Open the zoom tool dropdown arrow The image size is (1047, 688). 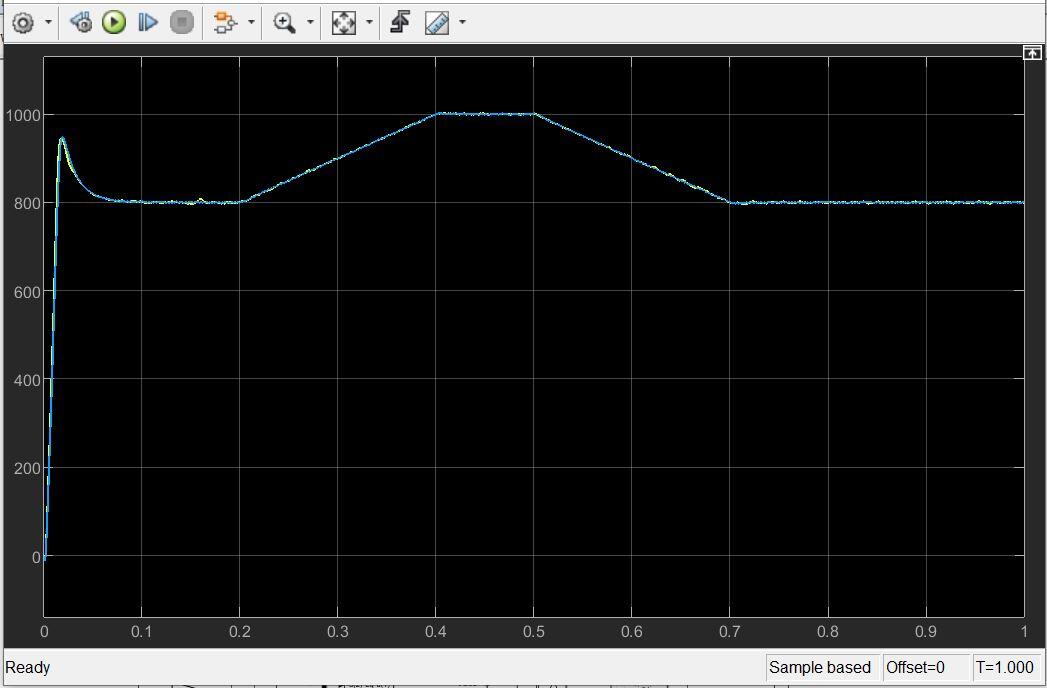[x=310, y=23]
